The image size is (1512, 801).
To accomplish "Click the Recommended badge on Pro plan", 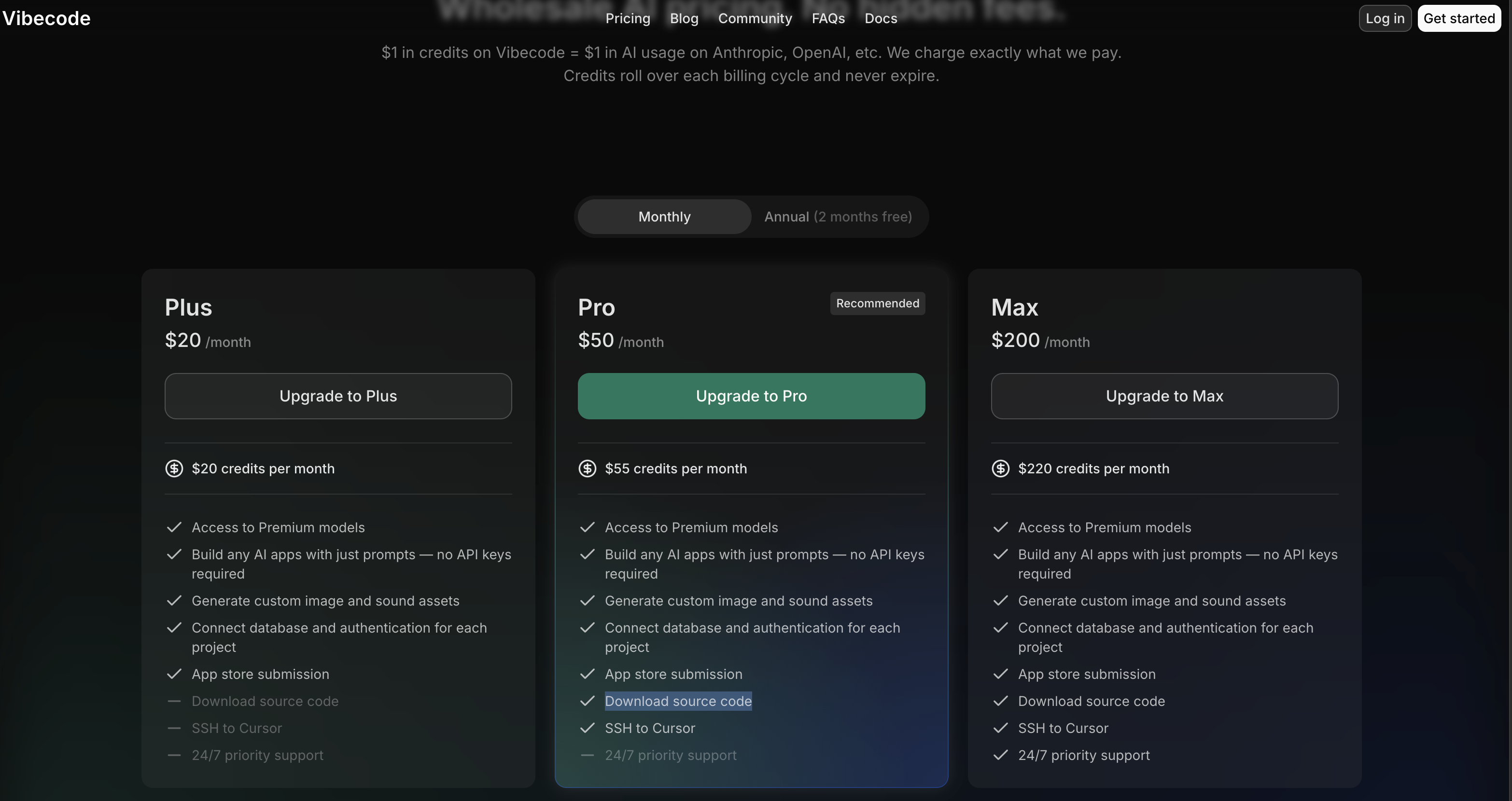I will click(877, 304).
